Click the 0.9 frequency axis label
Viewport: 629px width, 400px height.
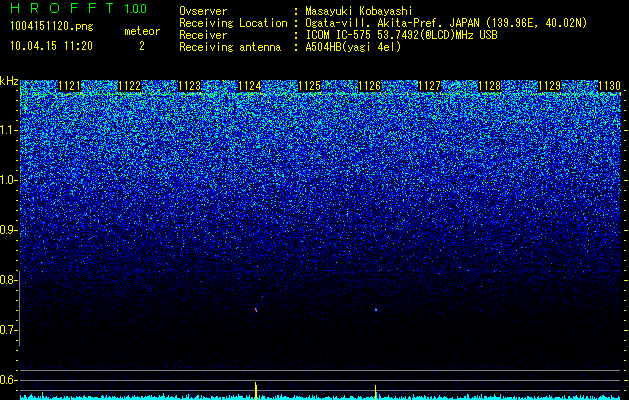(x=8, y=230)
